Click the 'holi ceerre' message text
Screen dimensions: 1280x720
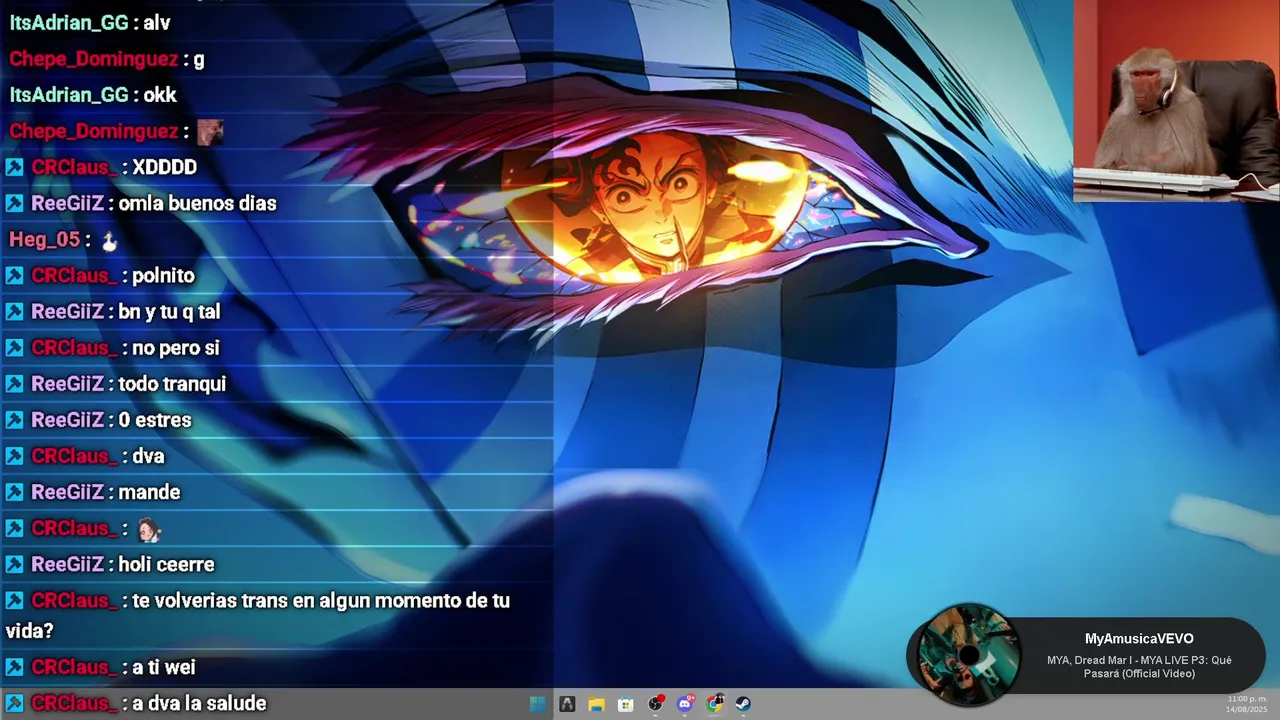pos(166,564)
